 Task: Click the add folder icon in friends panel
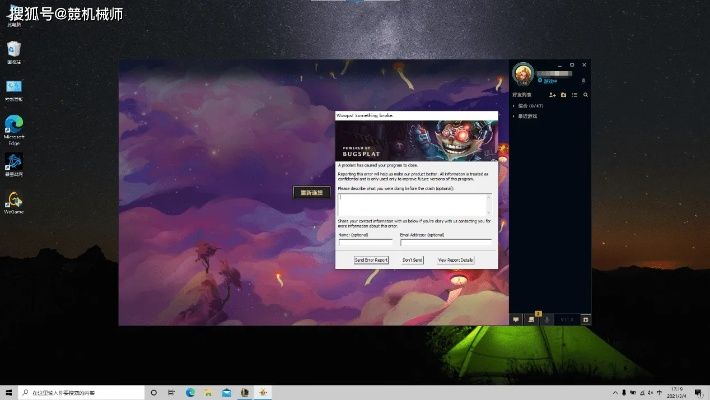[x=564, y=94]
